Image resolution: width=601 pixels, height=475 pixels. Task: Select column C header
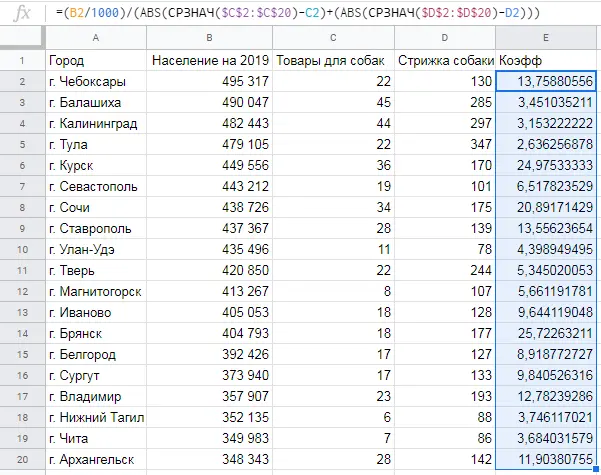(x=333, y=40)
